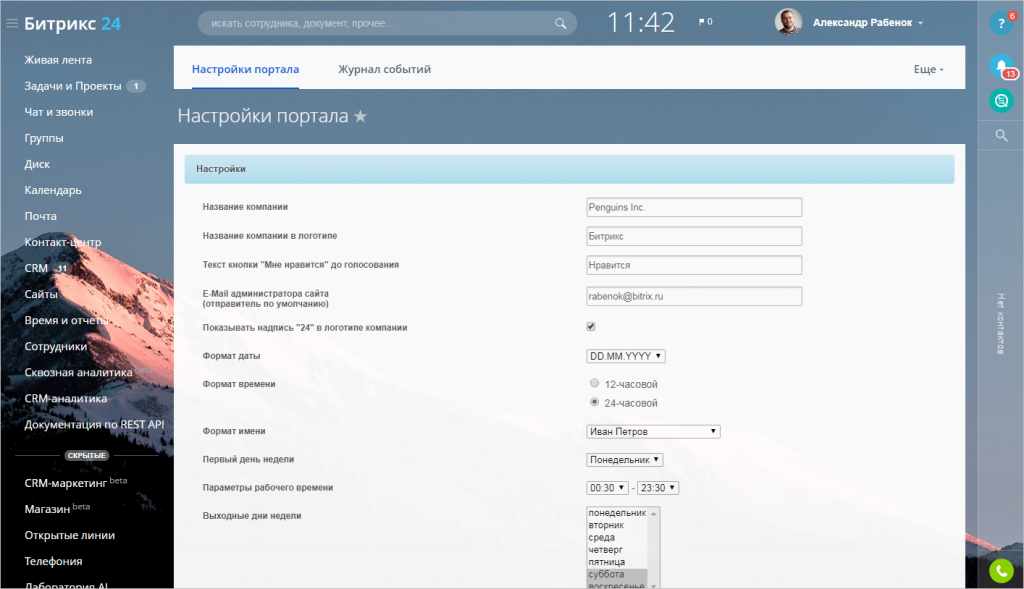Image resolution: width=1024 pixels, height=589 pixels.
Task: Open Сквозная аналитика menu item
Action: point(78,372)
